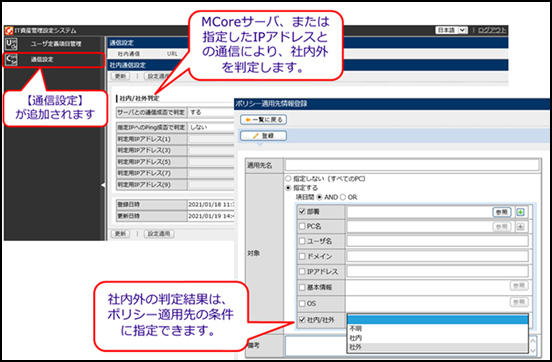Open the 日本語 language dropdown

[452, 30]
